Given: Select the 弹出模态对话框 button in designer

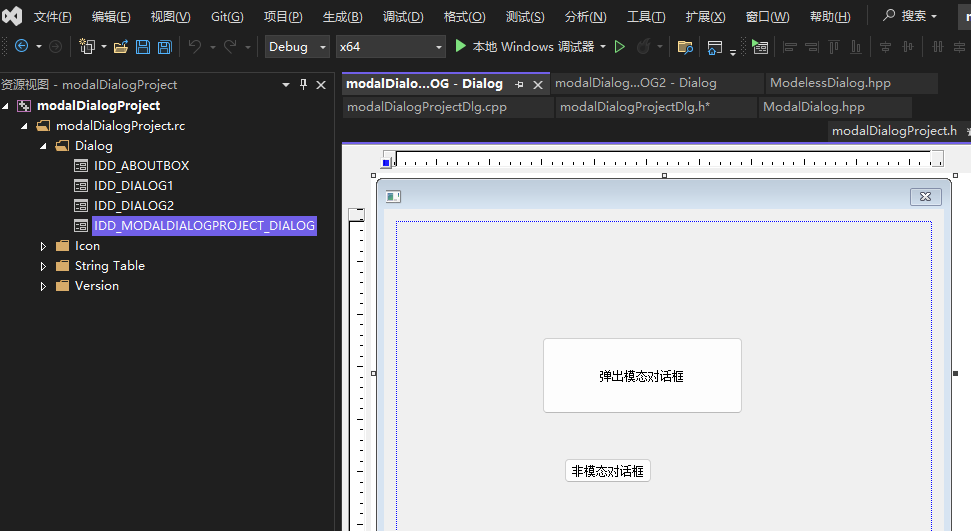Looking at the screenshot, I should [642, 375].
